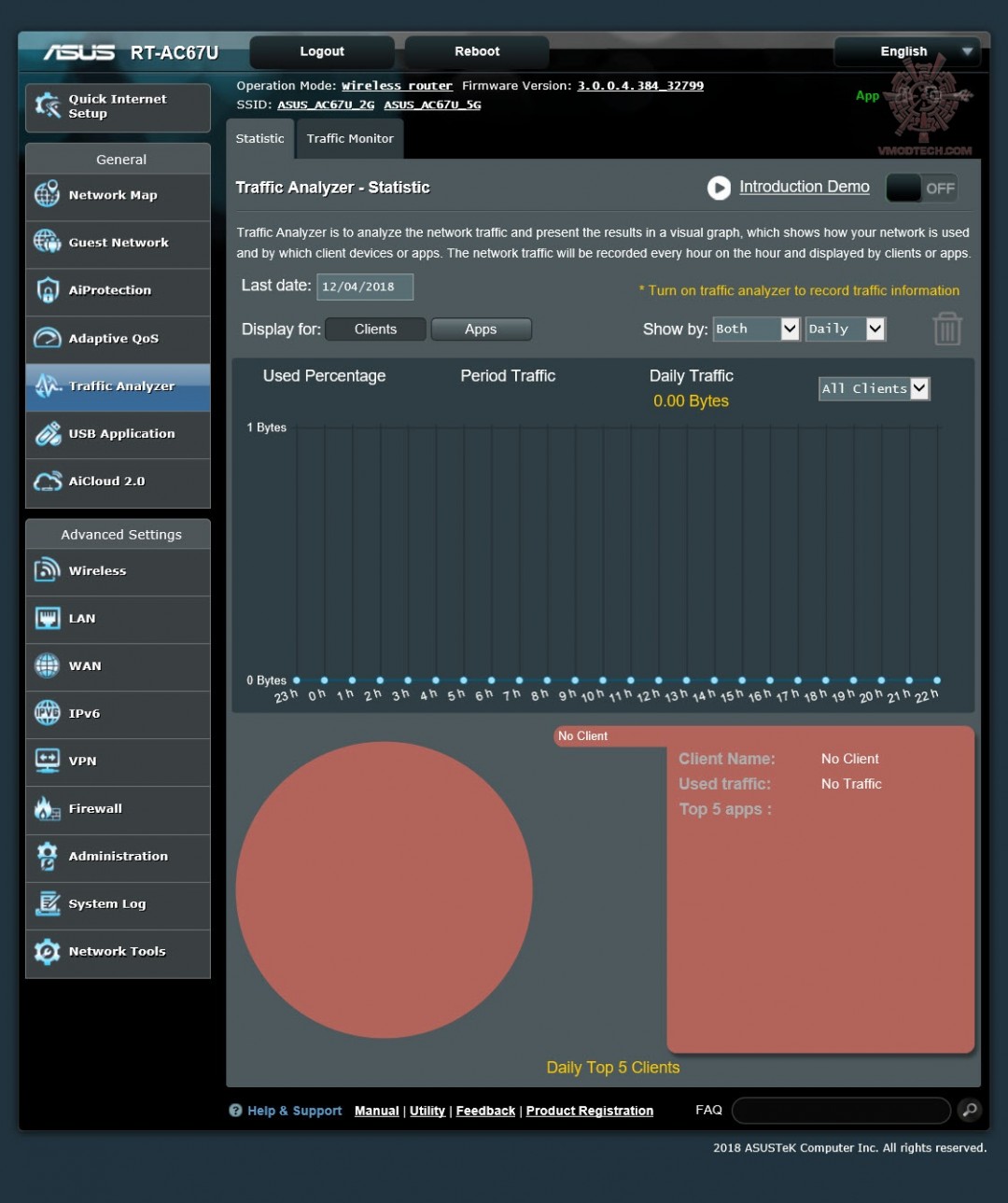
Task: Open the Utility link
Action: coord(427,1111)
